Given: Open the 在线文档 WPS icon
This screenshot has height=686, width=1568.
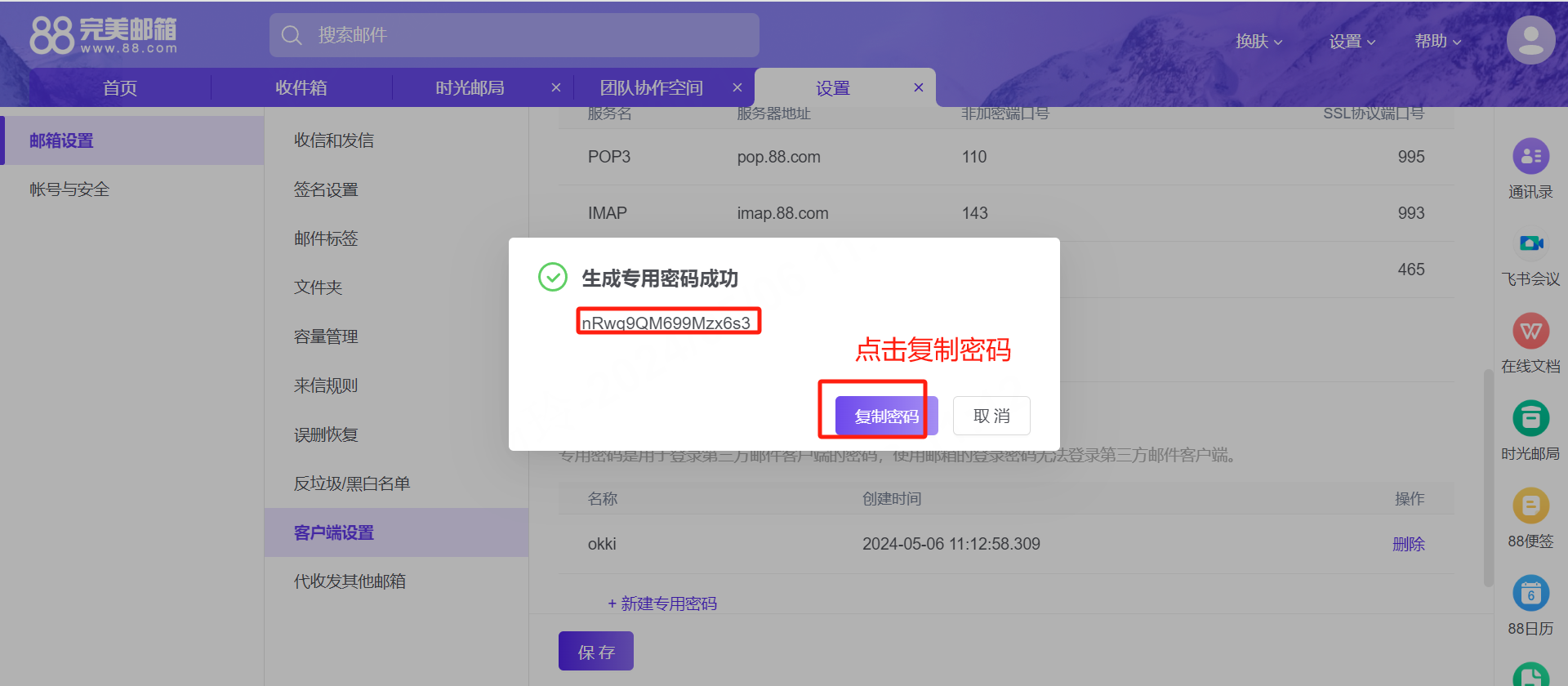Looking at the screenshot, I should point(1530,331).
